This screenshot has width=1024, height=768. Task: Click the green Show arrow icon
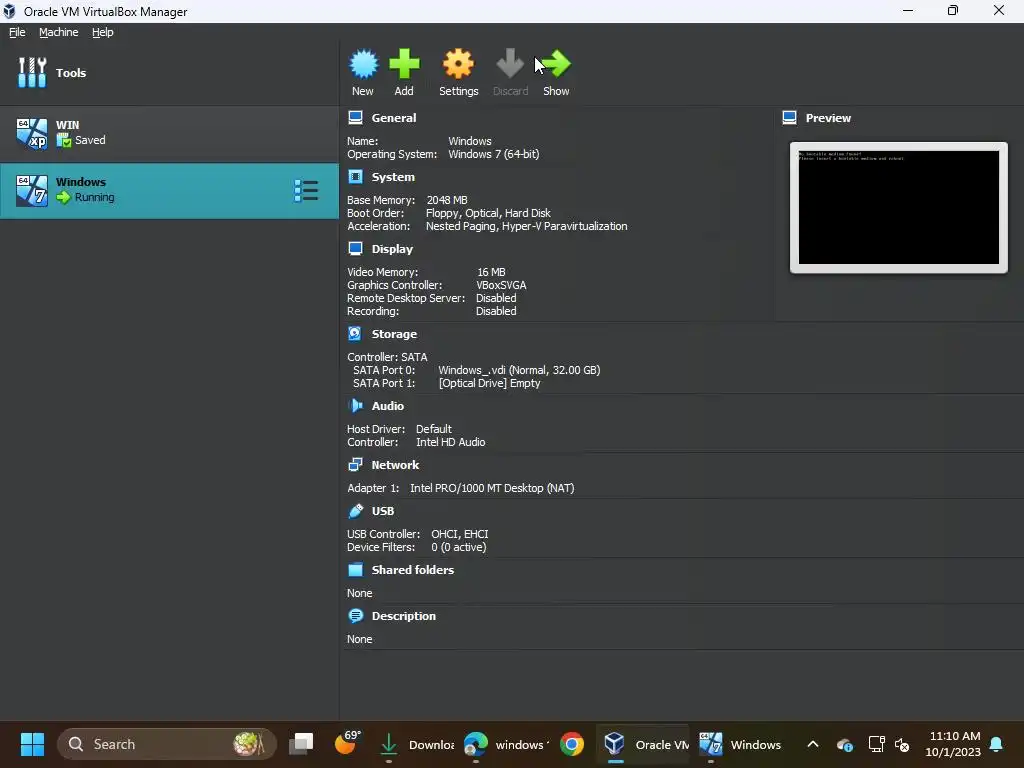tap(556, 64)
